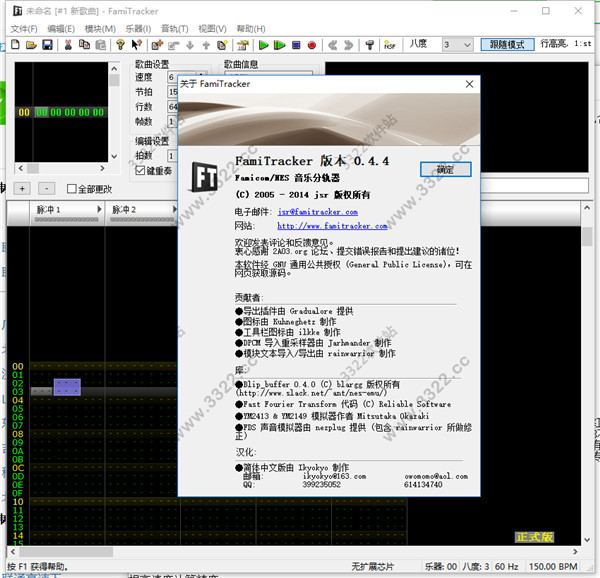Click 确定 button in About dialog
The image size is (600, 578).
(445, 169)
